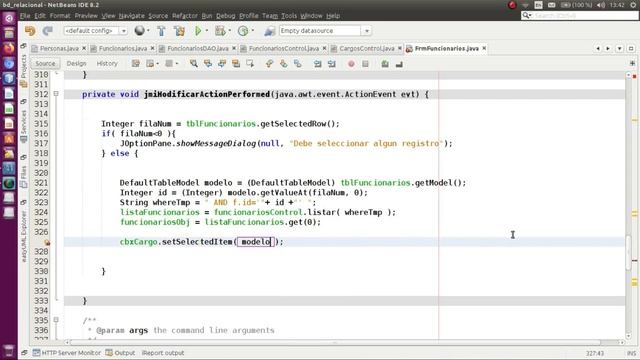Click the report icon beside Empty datasource
Screen dimensions: 640x360
click(x=269, y=31)
